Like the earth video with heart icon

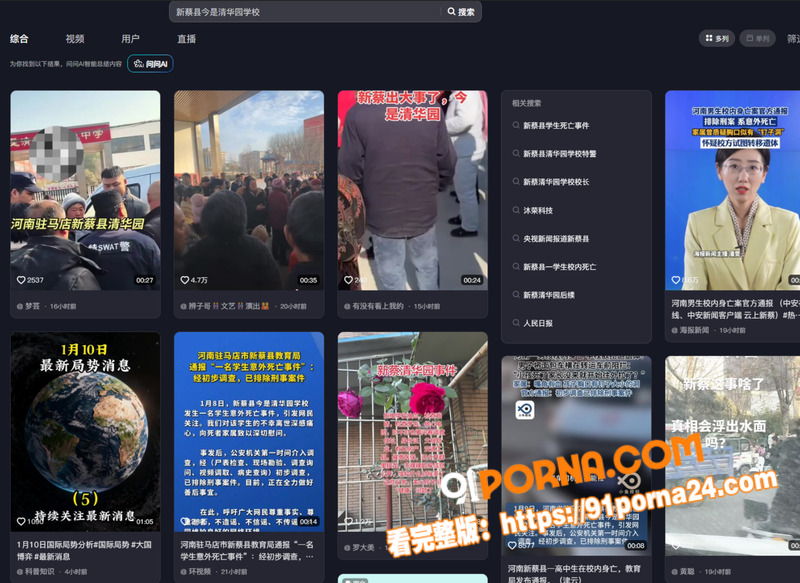[x=21, y=521]
